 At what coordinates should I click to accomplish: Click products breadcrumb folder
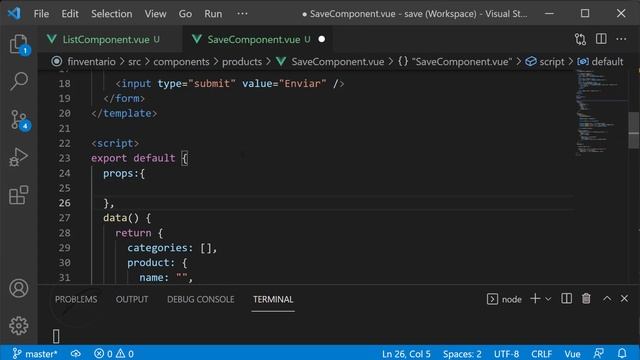242,62
